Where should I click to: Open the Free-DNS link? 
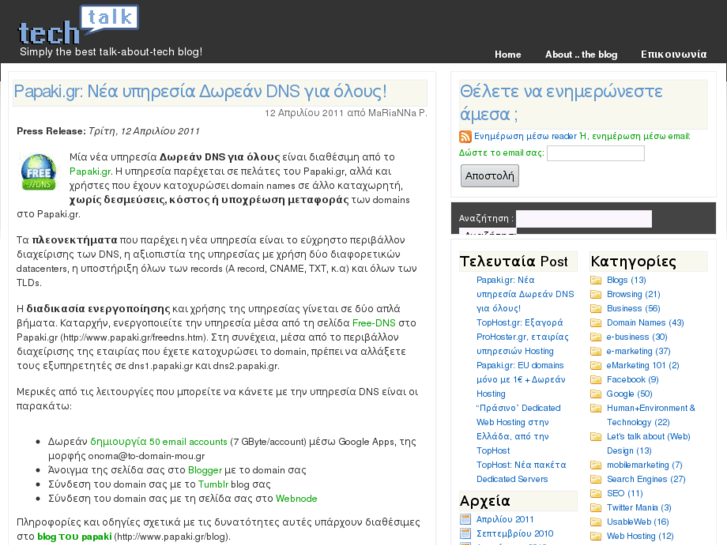[374, 323]
